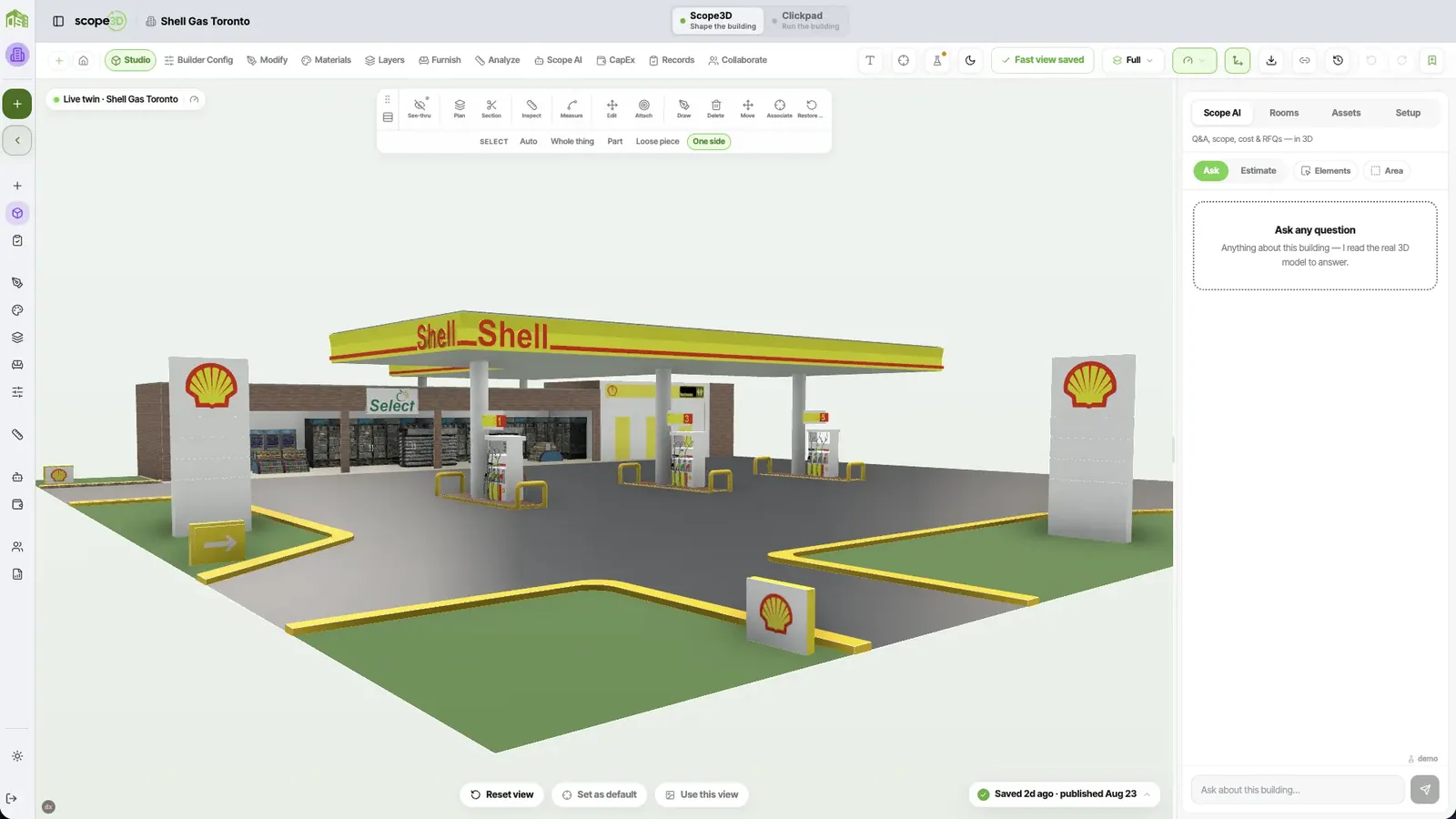Toggle the floating toolbar layout icon

(388, 117)
